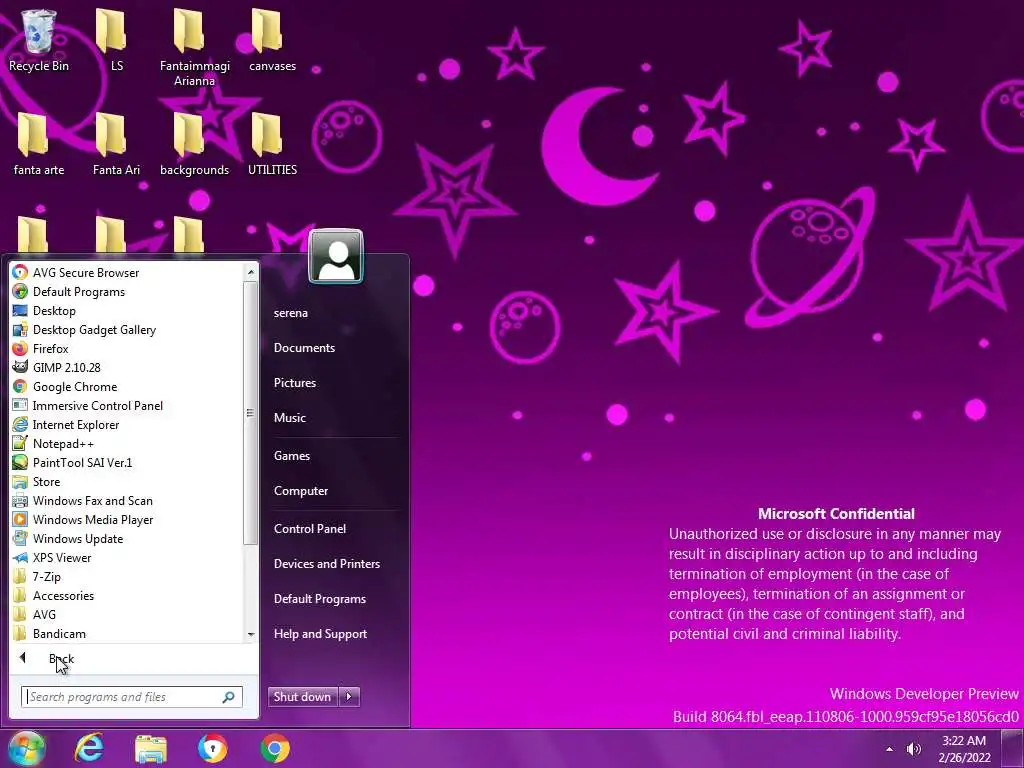Open shut down options arrow

pyautogui.click(x=349, y=697)
